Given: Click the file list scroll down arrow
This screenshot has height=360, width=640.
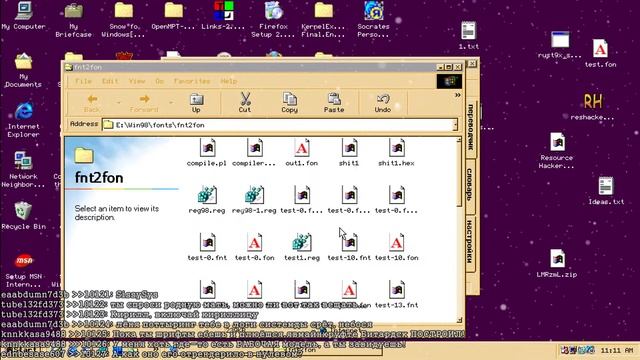Looking at the screenshot, I should [459, 320].
